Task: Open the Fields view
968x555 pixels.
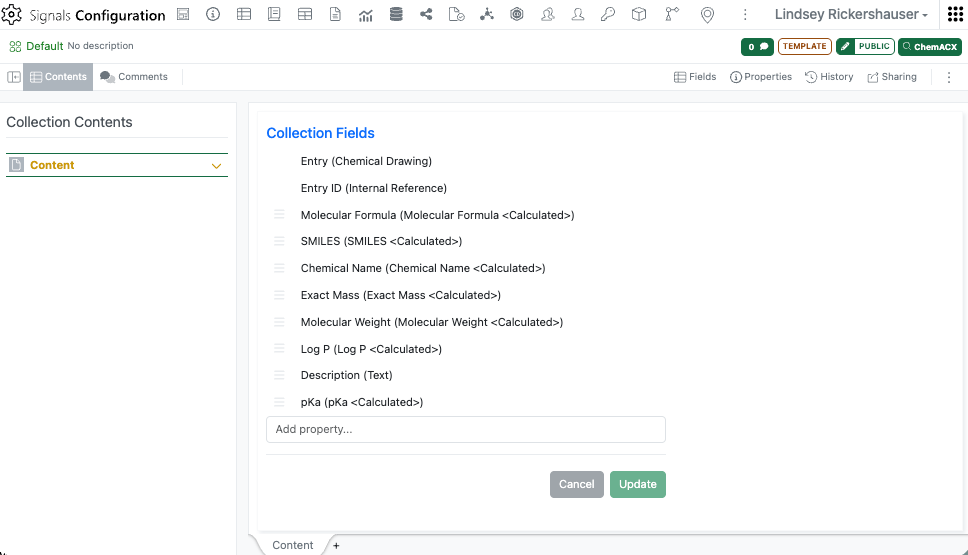Action: 695,77
